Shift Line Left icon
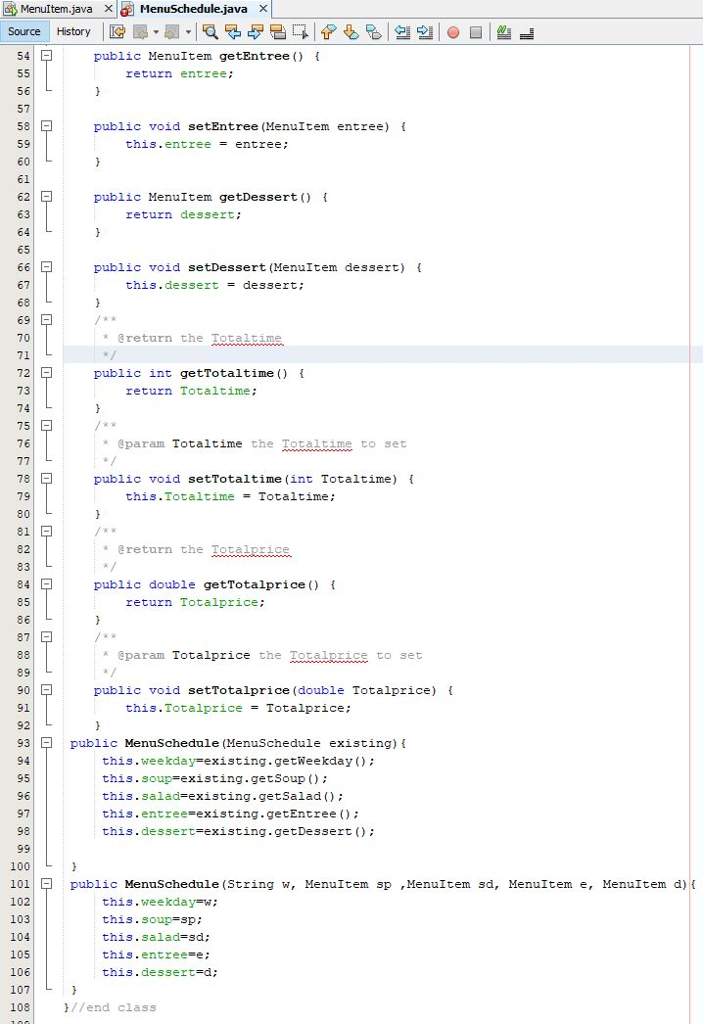Viewport: 703px width, 1024px height. (x=402, y=32)
